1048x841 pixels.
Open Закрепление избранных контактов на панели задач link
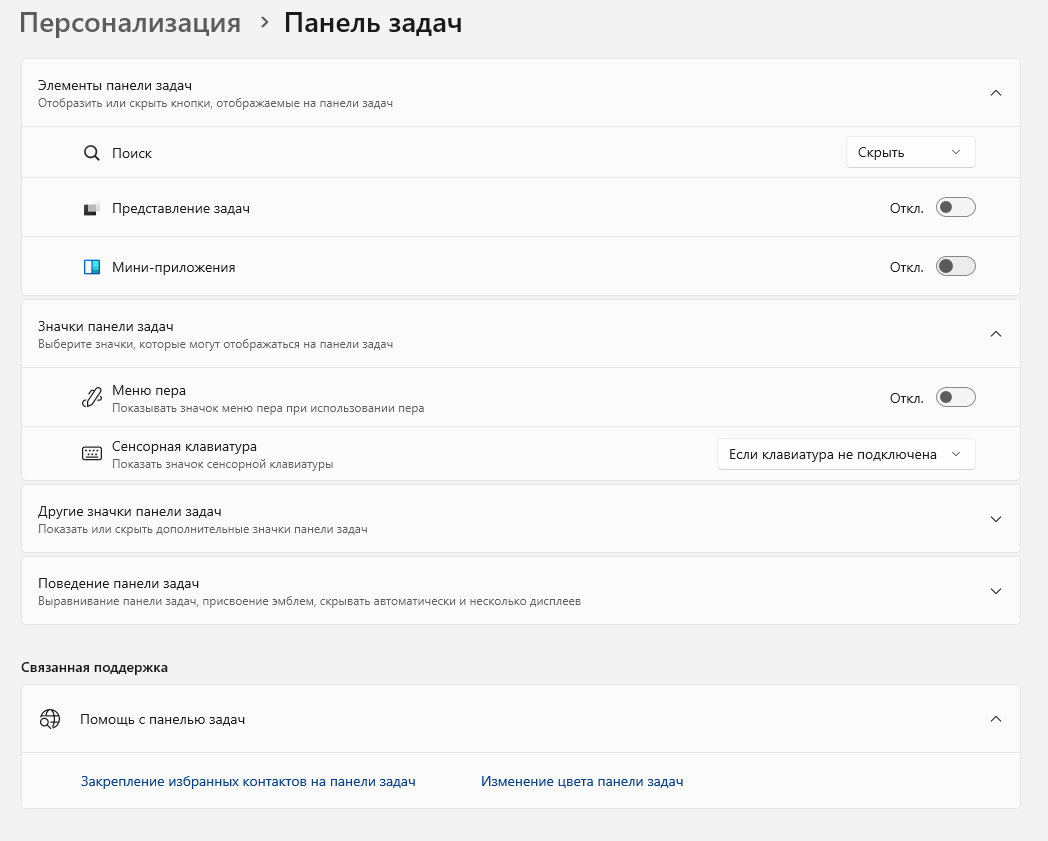click(x=248, y=781)
